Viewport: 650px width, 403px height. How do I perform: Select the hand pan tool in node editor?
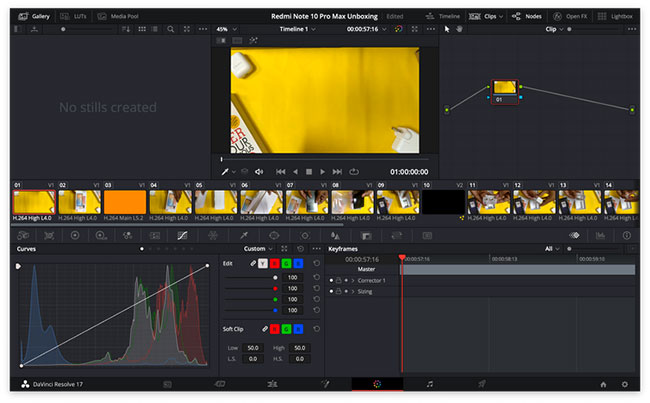tap(459, 29)
